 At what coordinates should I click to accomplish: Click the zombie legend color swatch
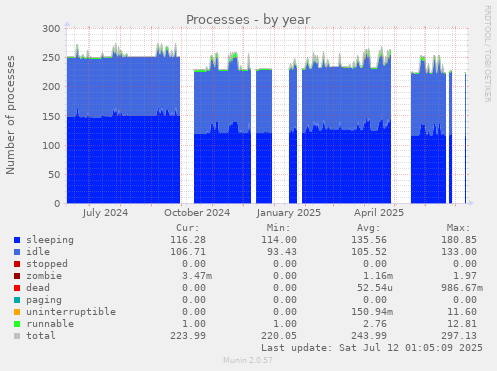17,276
